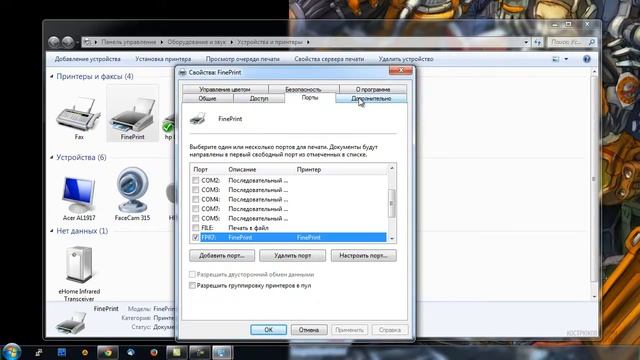Screen dimensions: 640x360
Task: Select the 'Печать в файл' port row text
Action: [248, 228]
